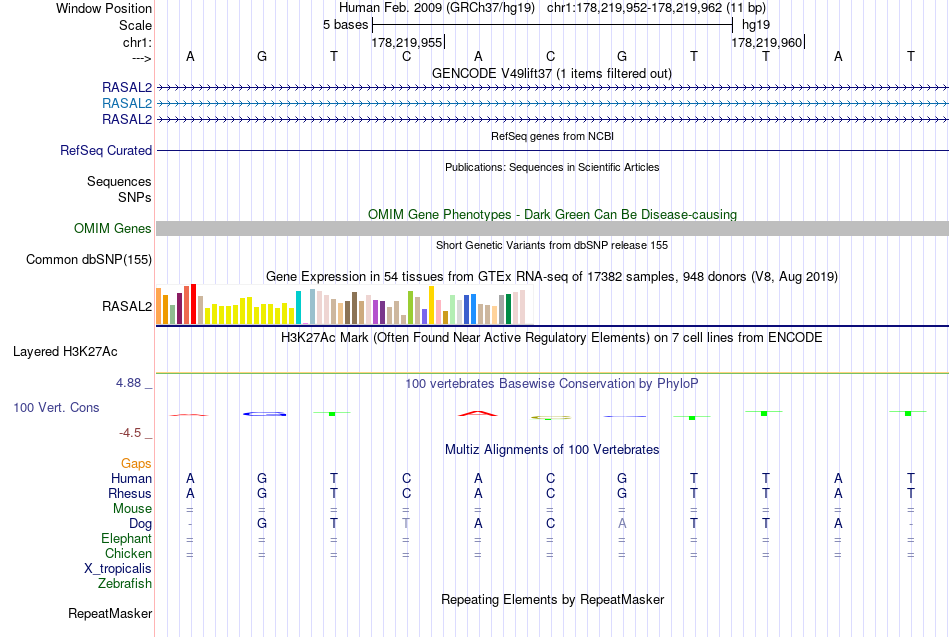Viewport: 950px width, 637px height.
Task: Click the Common dbSNP(155) track label
Action: pyautogui.click(x=88, y=259)
